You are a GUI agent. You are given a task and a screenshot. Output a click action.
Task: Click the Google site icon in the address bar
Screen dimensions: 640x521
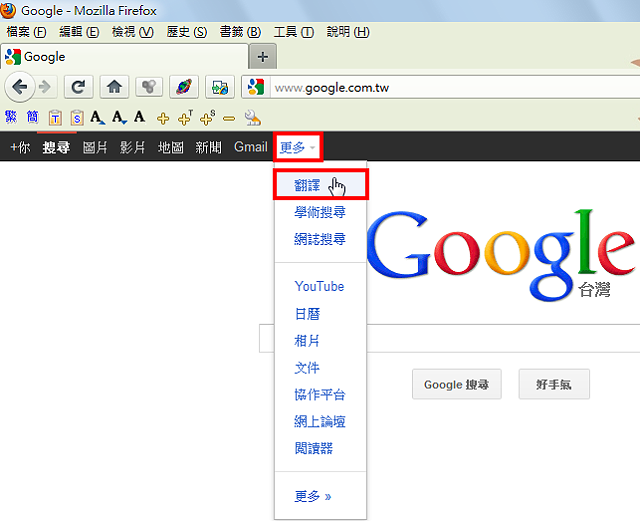pos(256,87)
